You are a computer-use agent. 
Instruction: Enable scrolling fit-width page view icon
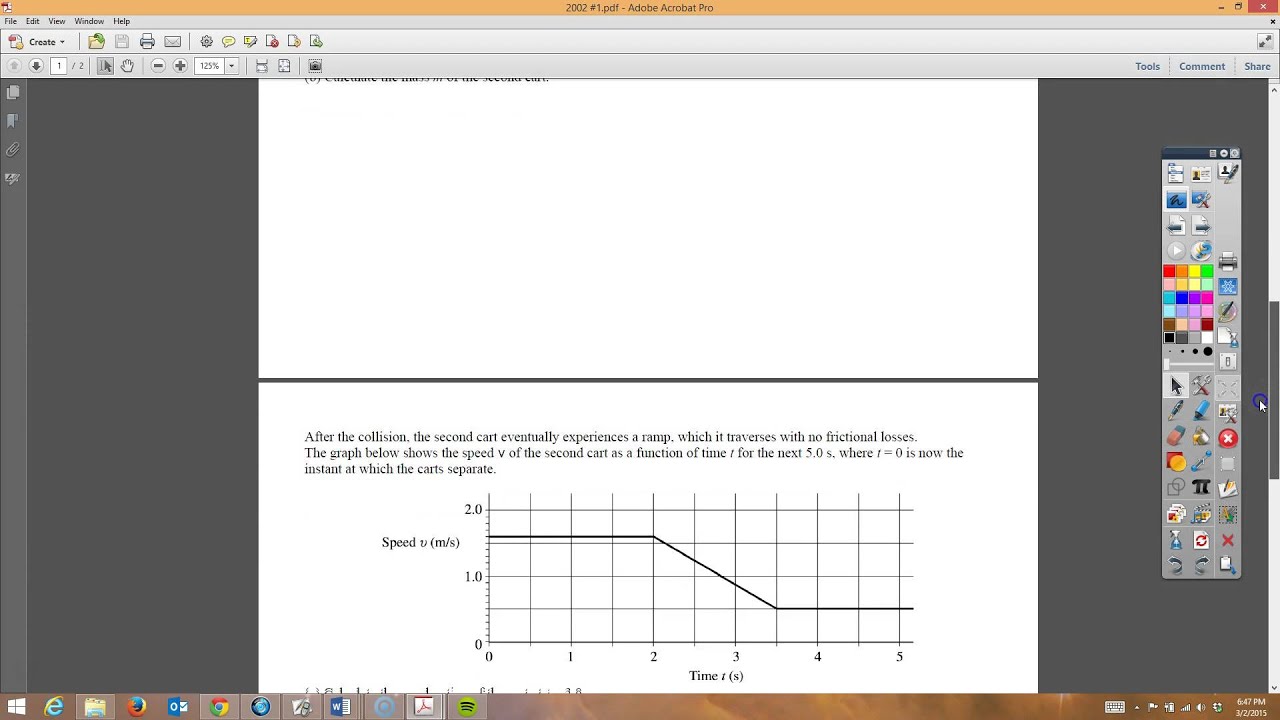click(x=262, y=66)
